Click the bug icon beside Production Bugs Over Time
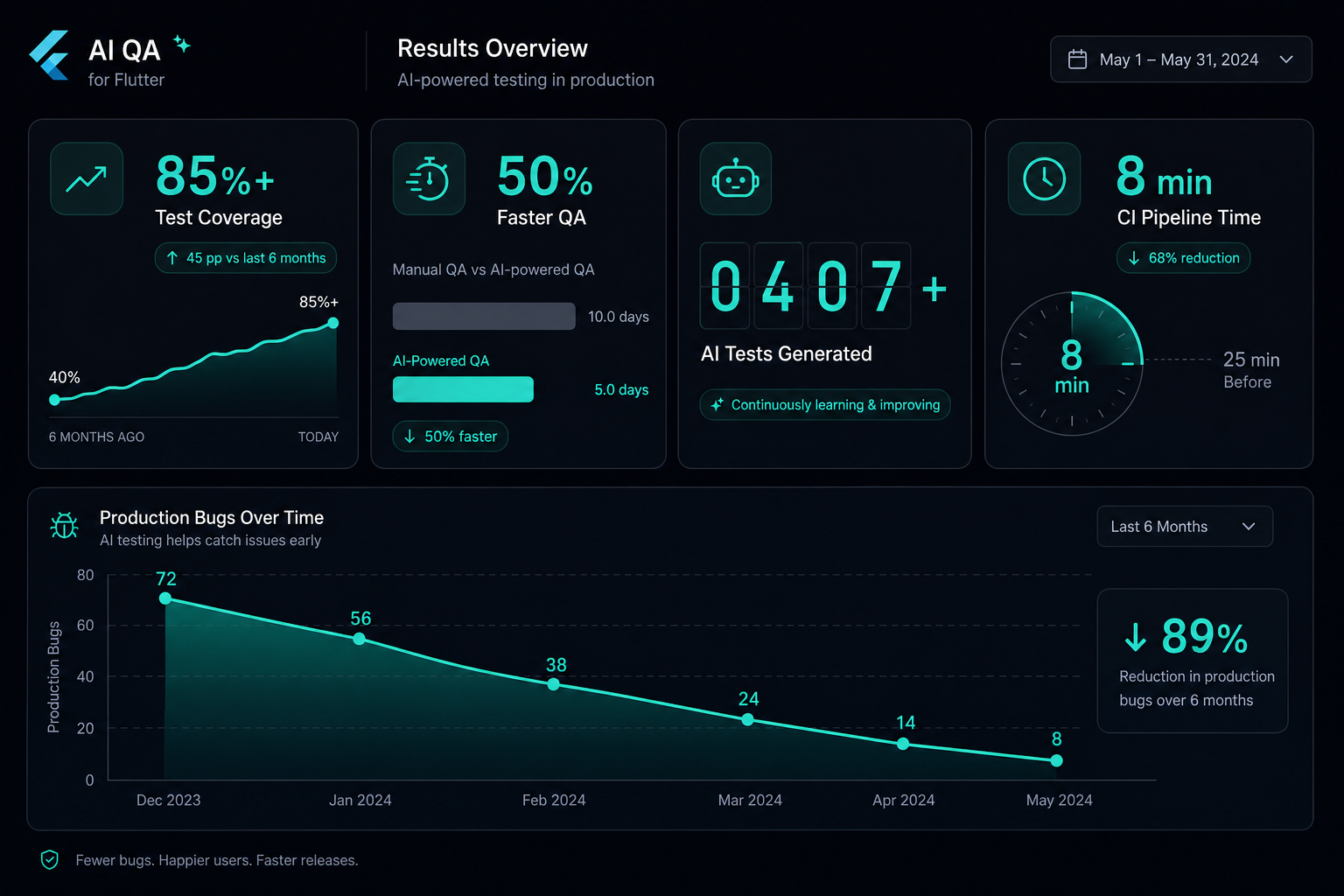1344x896 pixels. [64, 525]
